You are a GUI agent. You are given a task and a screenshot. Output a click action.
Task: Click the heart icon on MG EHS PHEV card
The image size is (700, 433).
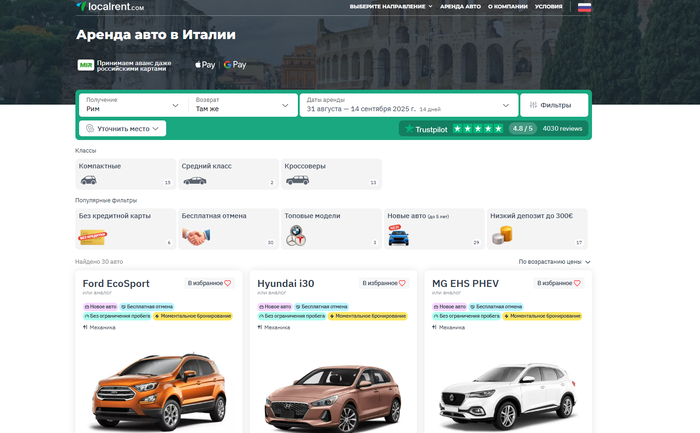pos(577,283)
